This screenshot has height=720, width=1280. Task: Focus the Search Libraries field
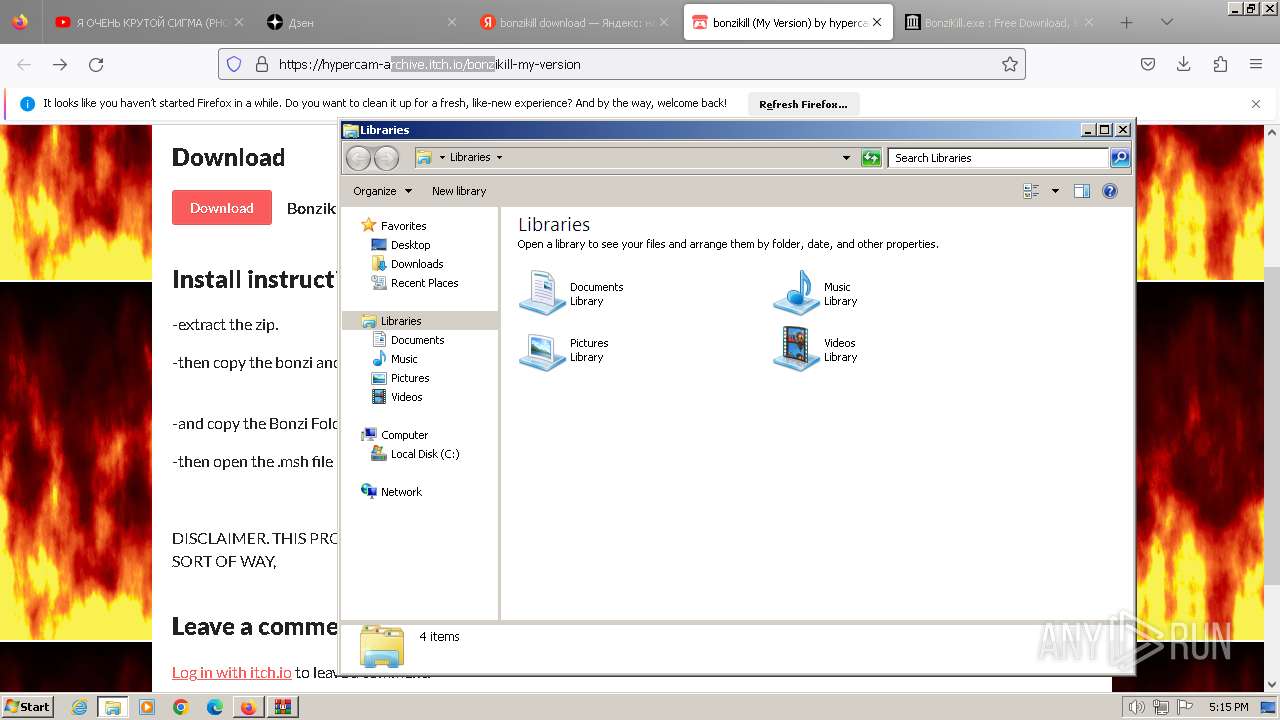click(998, 158)
